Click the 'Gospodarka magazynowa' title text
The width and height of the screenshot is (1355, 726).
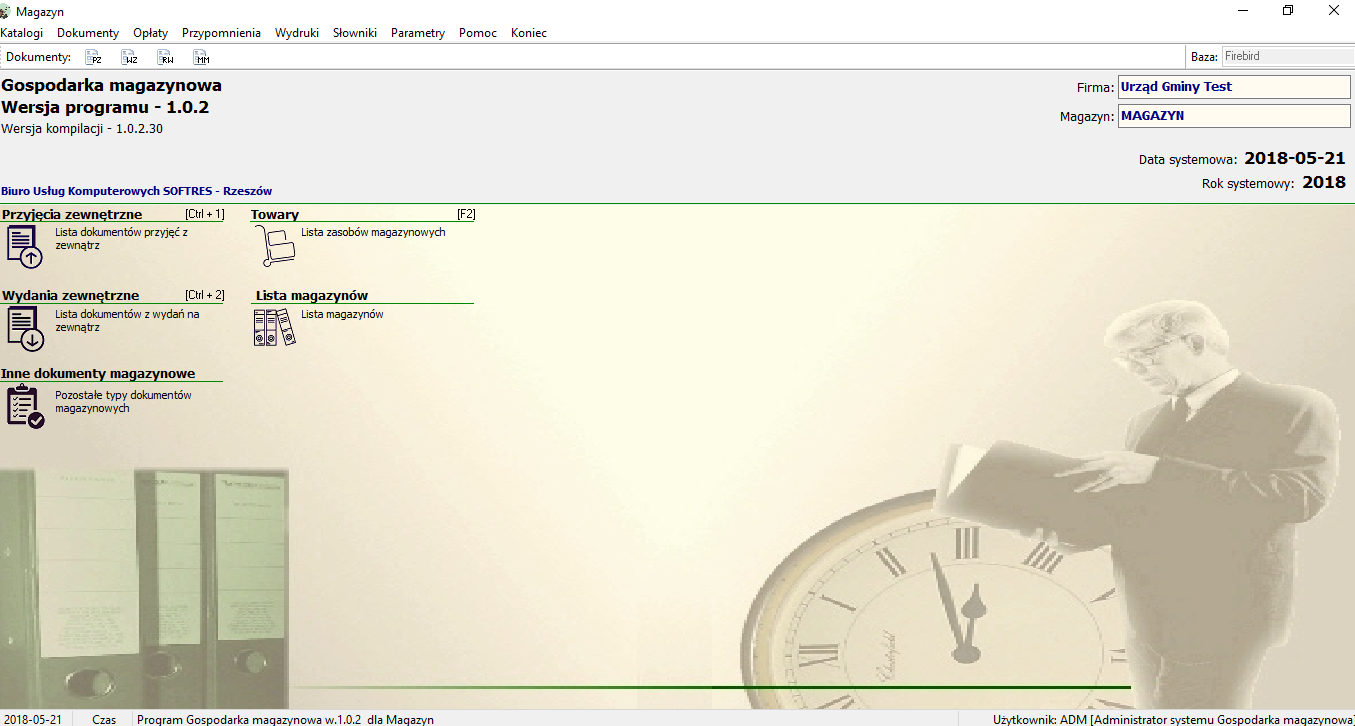(x=111, y=85)
